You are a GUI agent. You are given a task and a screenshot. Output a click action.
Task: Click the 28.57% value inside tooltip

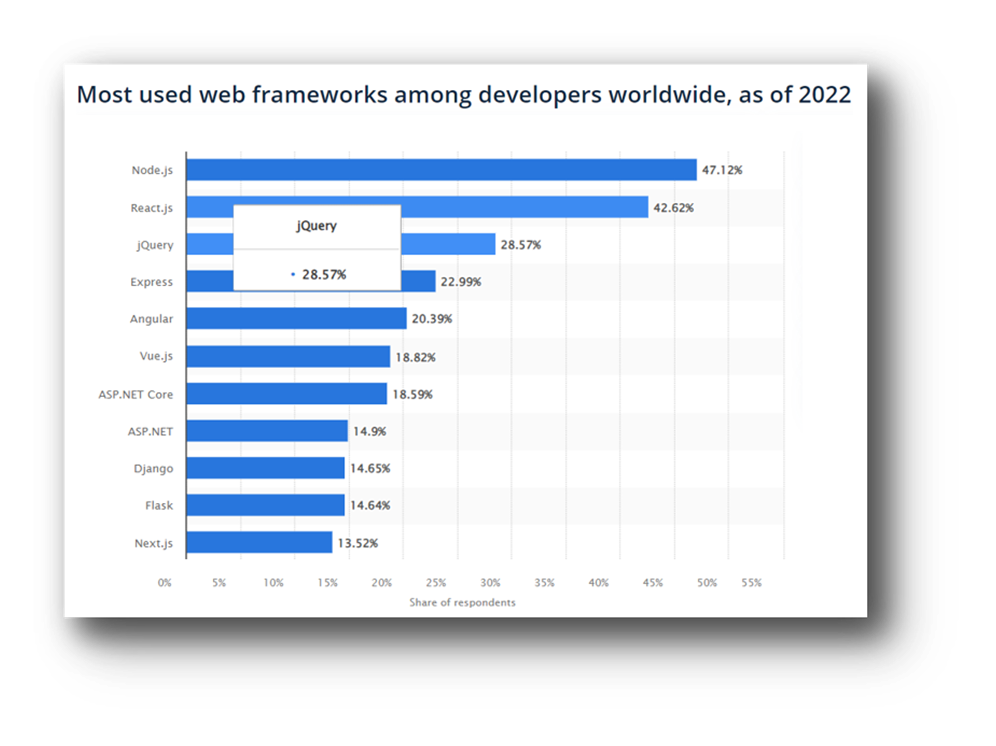324,275
